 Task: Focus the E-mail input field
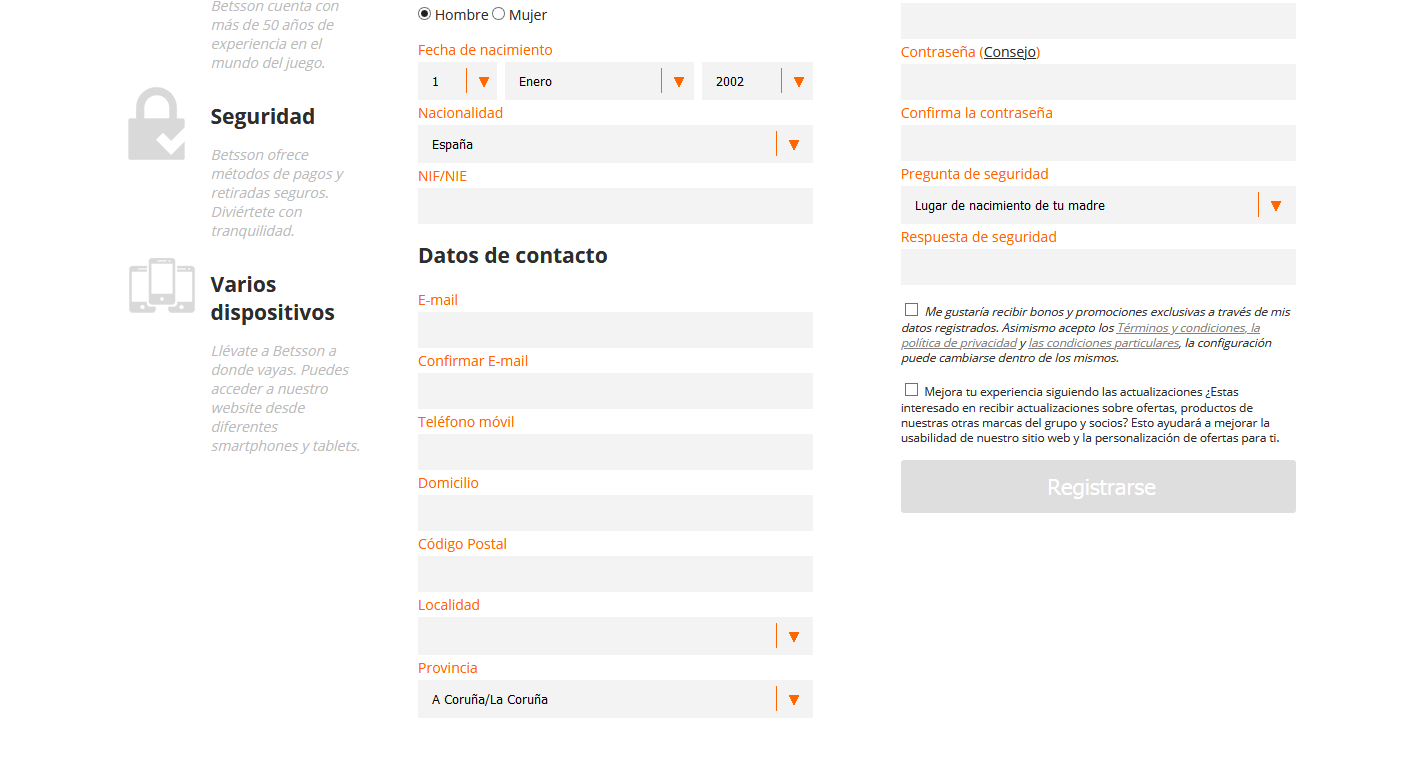pos(615,331)
